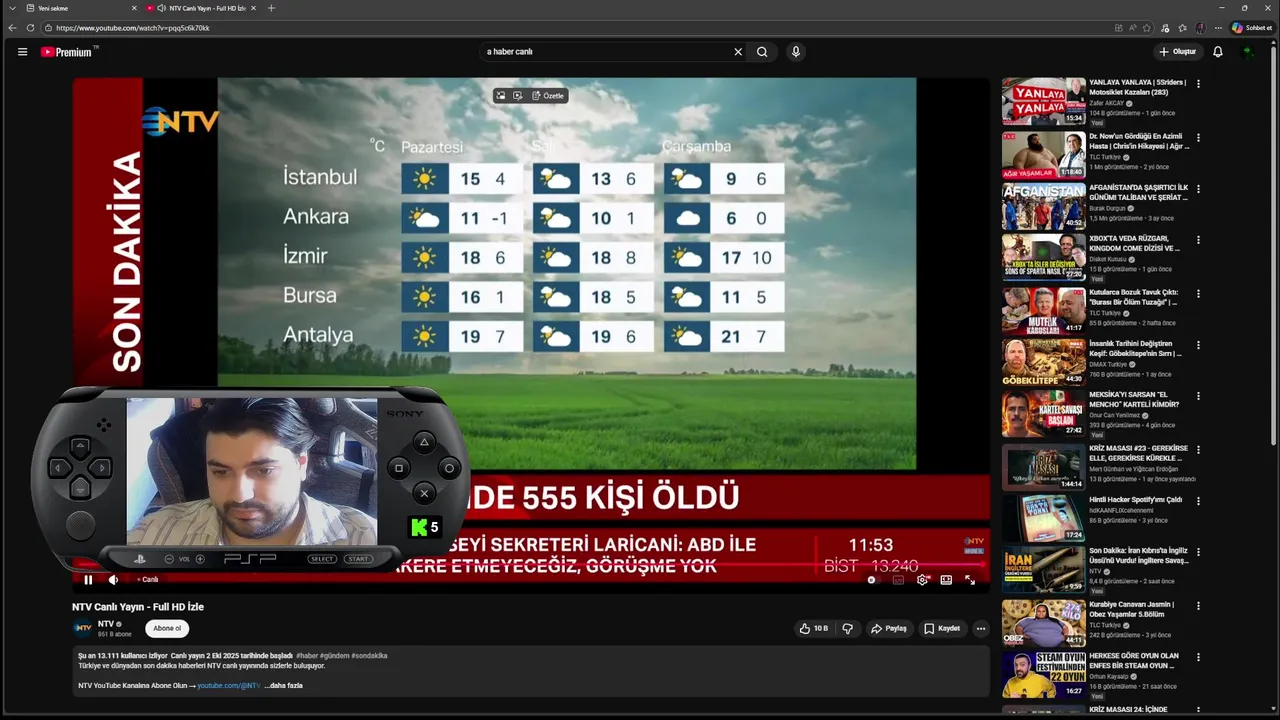The image size is (1280, 720).
Task: Open the Edge favorites list icon
Action: click(x=1182, y=28)
